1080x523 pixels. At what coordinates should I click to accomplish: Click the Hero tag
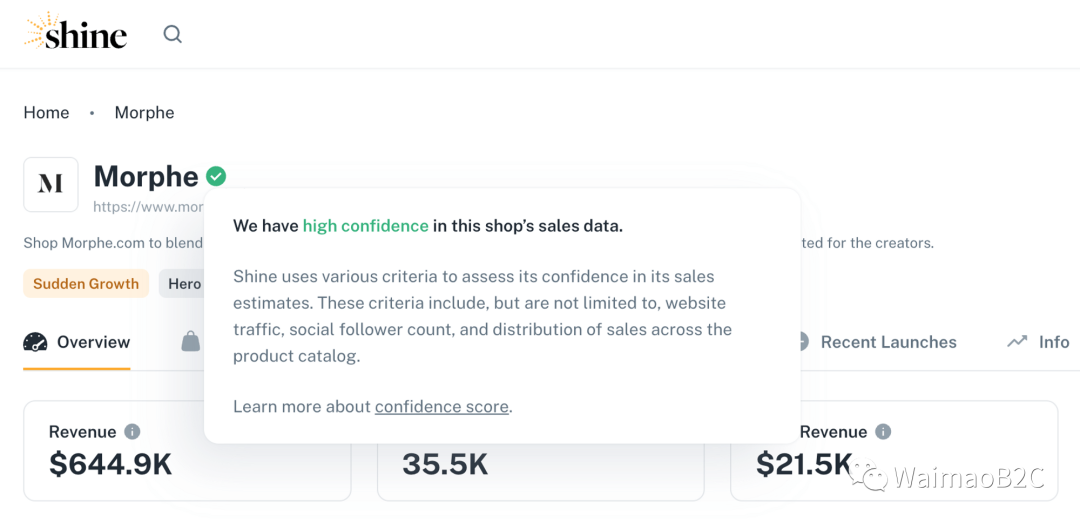coord(182,283)
